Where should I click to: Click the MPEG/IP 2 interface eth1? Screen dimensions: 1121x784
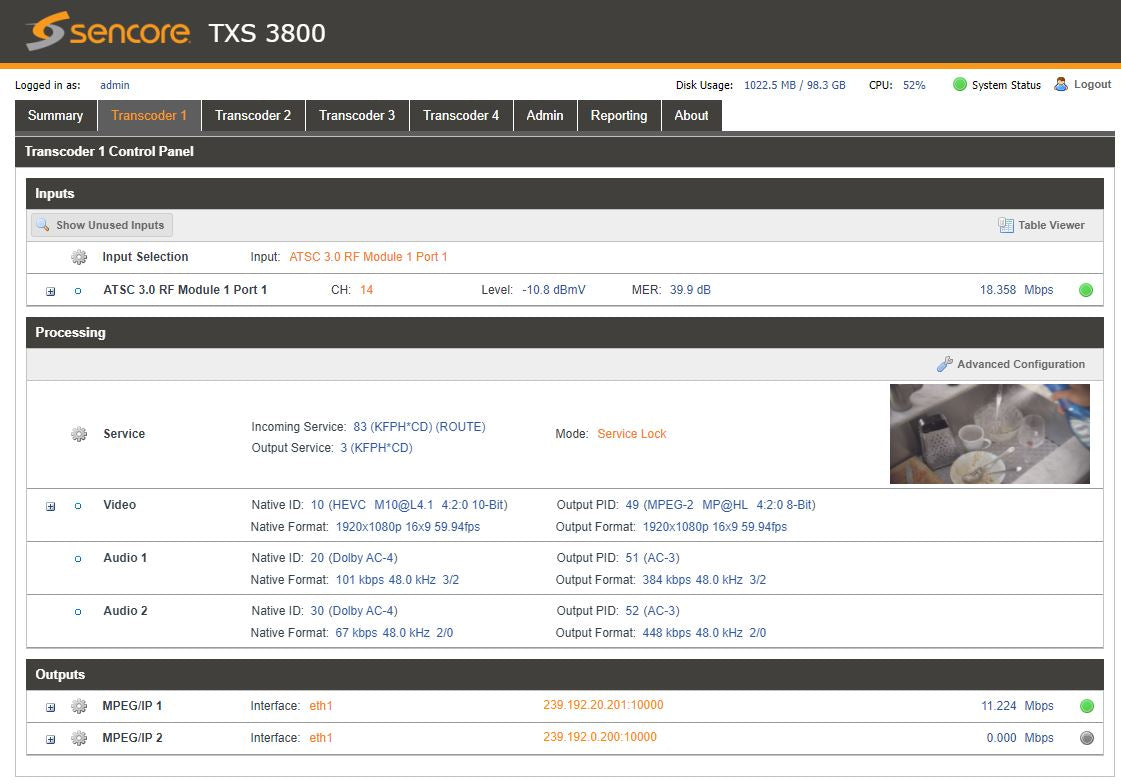coord(320,738)
